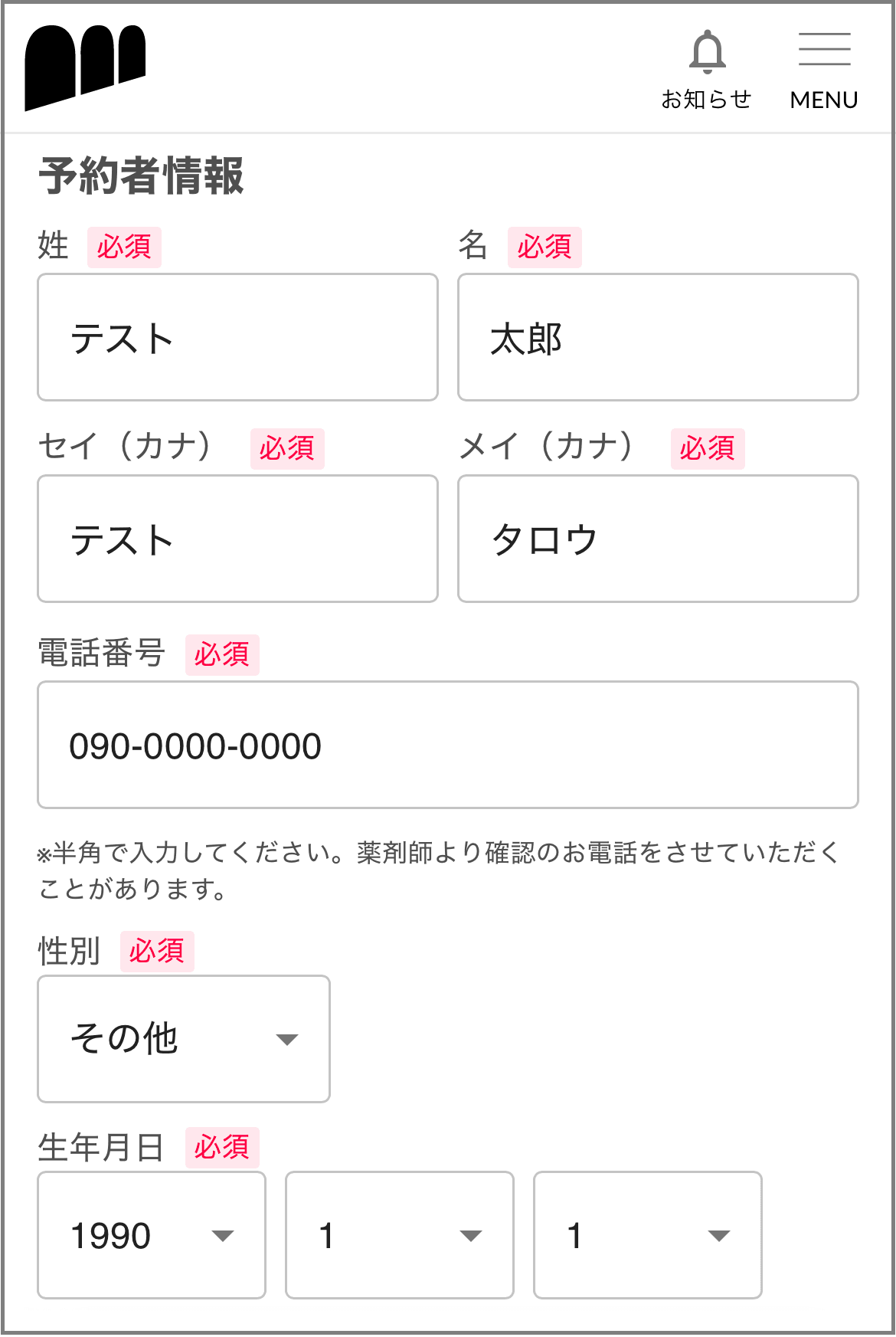Viewport: 896px width, 1337px height.
Task: Open notifications with the bell icon
Action: 707,51
